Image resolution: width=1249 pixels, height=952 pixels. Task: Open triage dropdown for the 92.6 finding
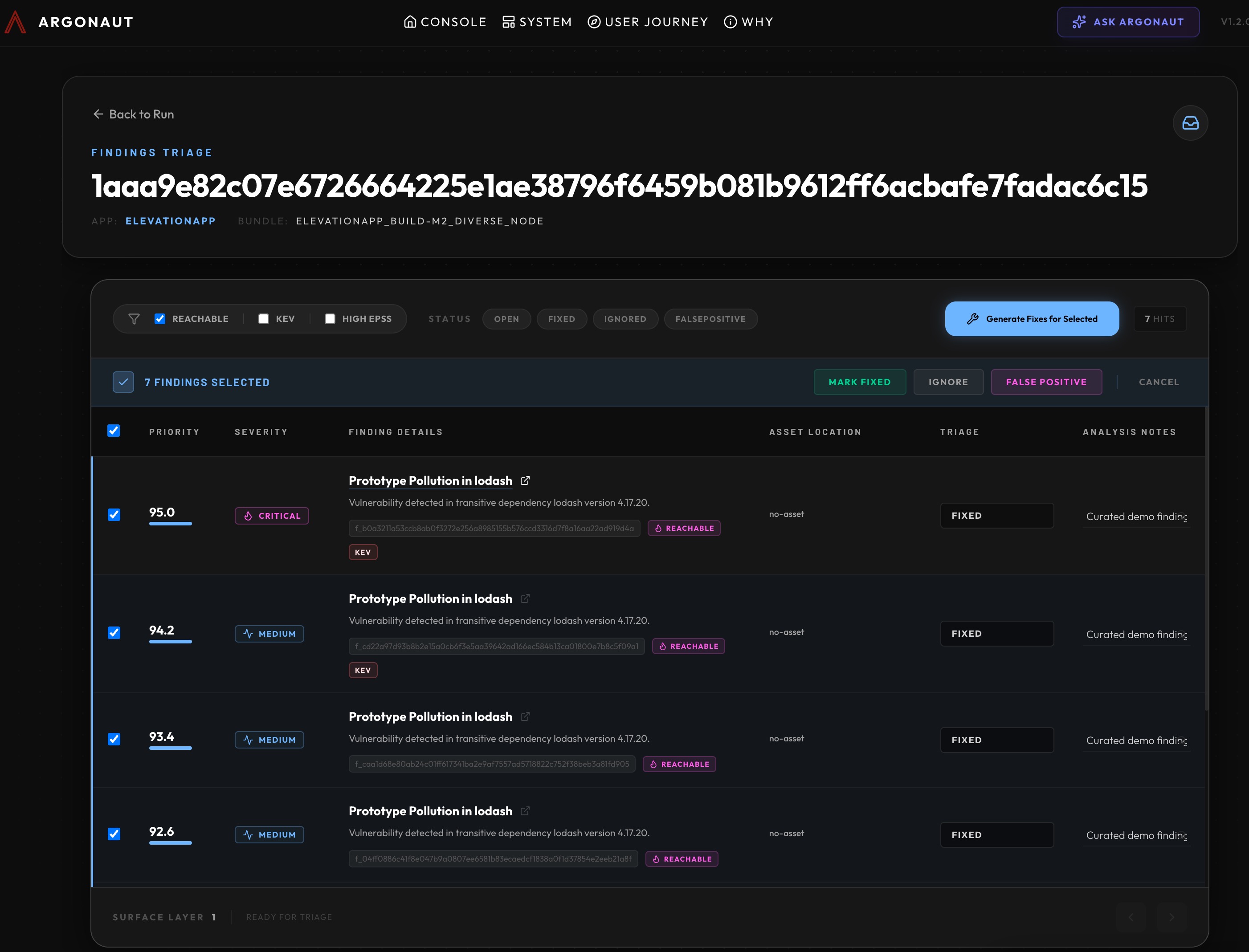[996, 835]
